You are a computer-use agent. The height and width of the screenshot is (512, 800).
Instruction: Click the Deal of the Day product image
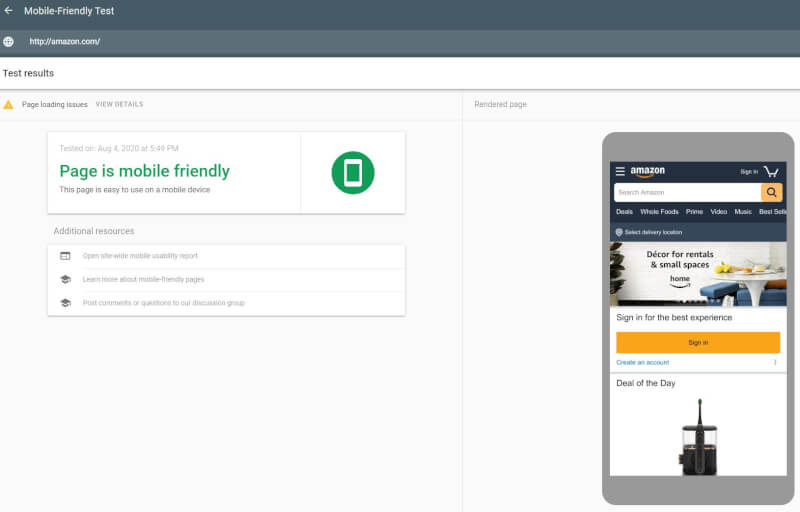click(x=698, y=437)
